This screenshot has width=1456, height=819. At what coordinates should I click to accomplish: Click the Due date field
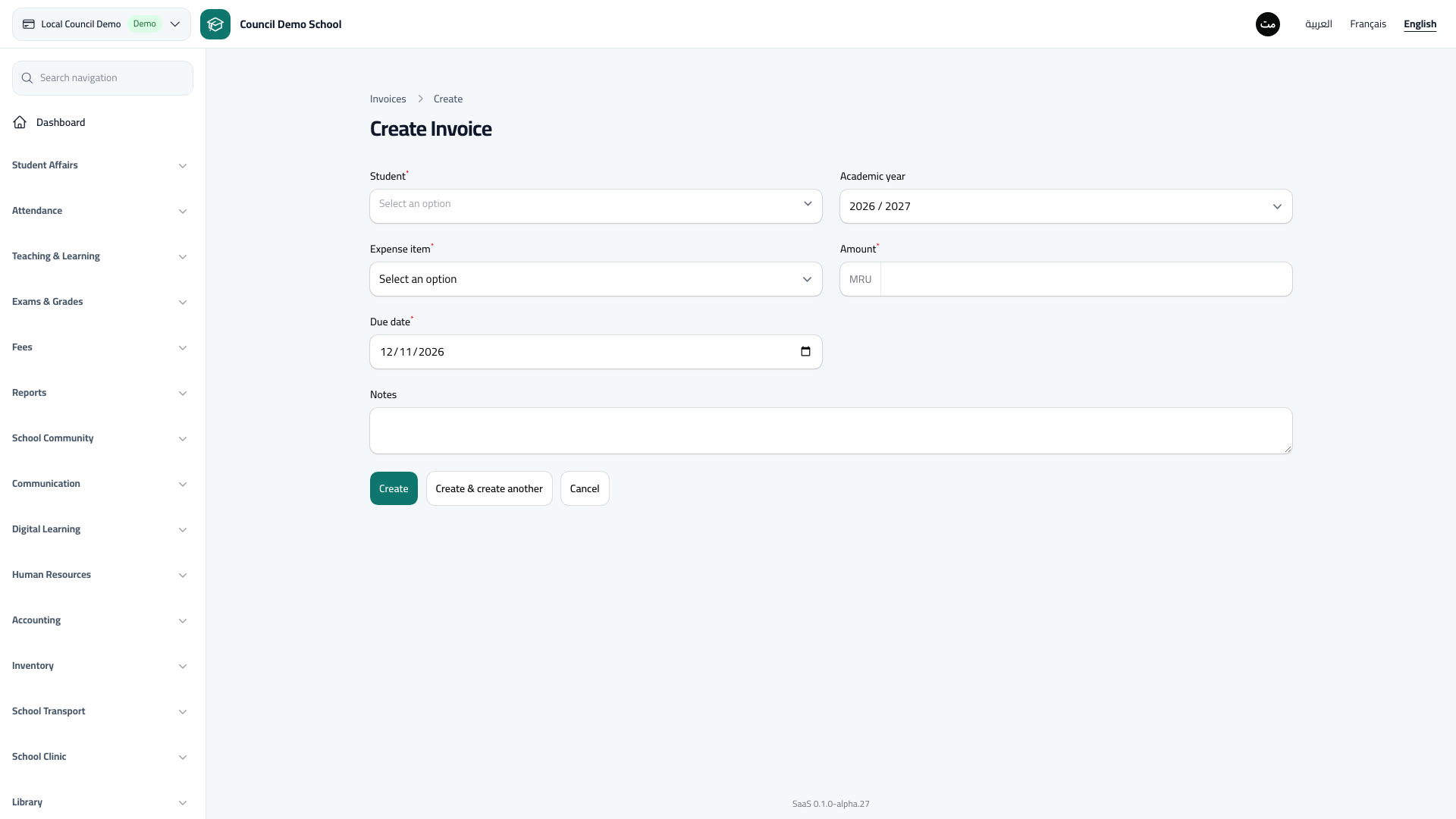pyautogui.click(x=596, y=352)
